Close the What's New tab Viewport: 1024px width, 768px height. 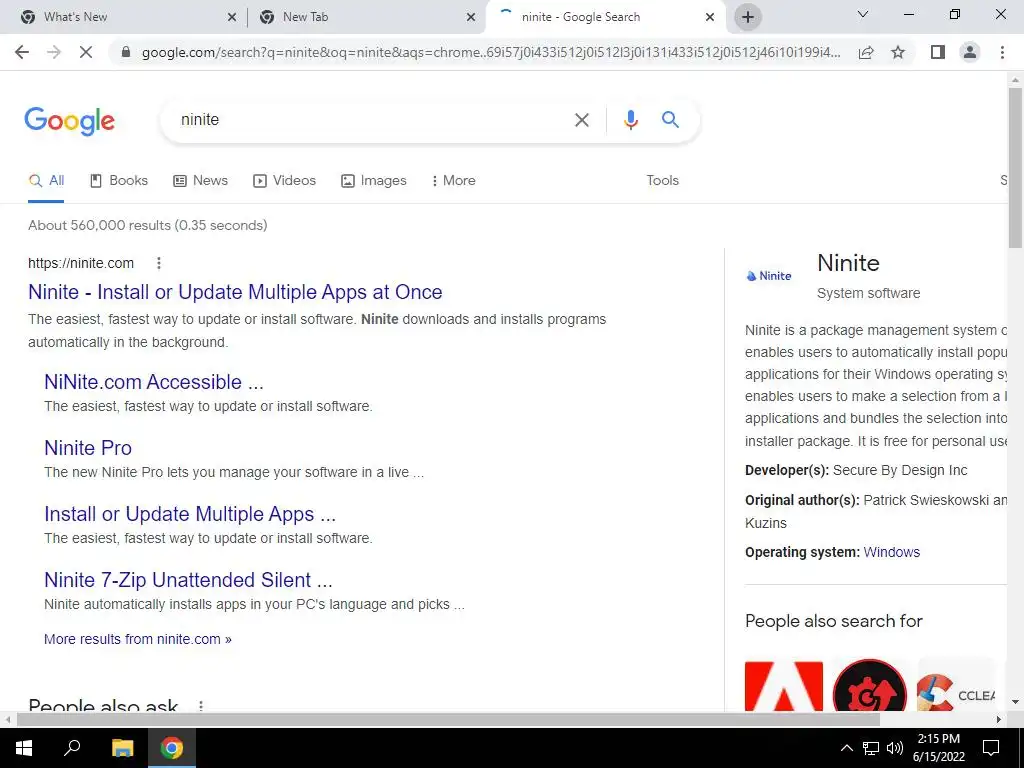(232, 18)
